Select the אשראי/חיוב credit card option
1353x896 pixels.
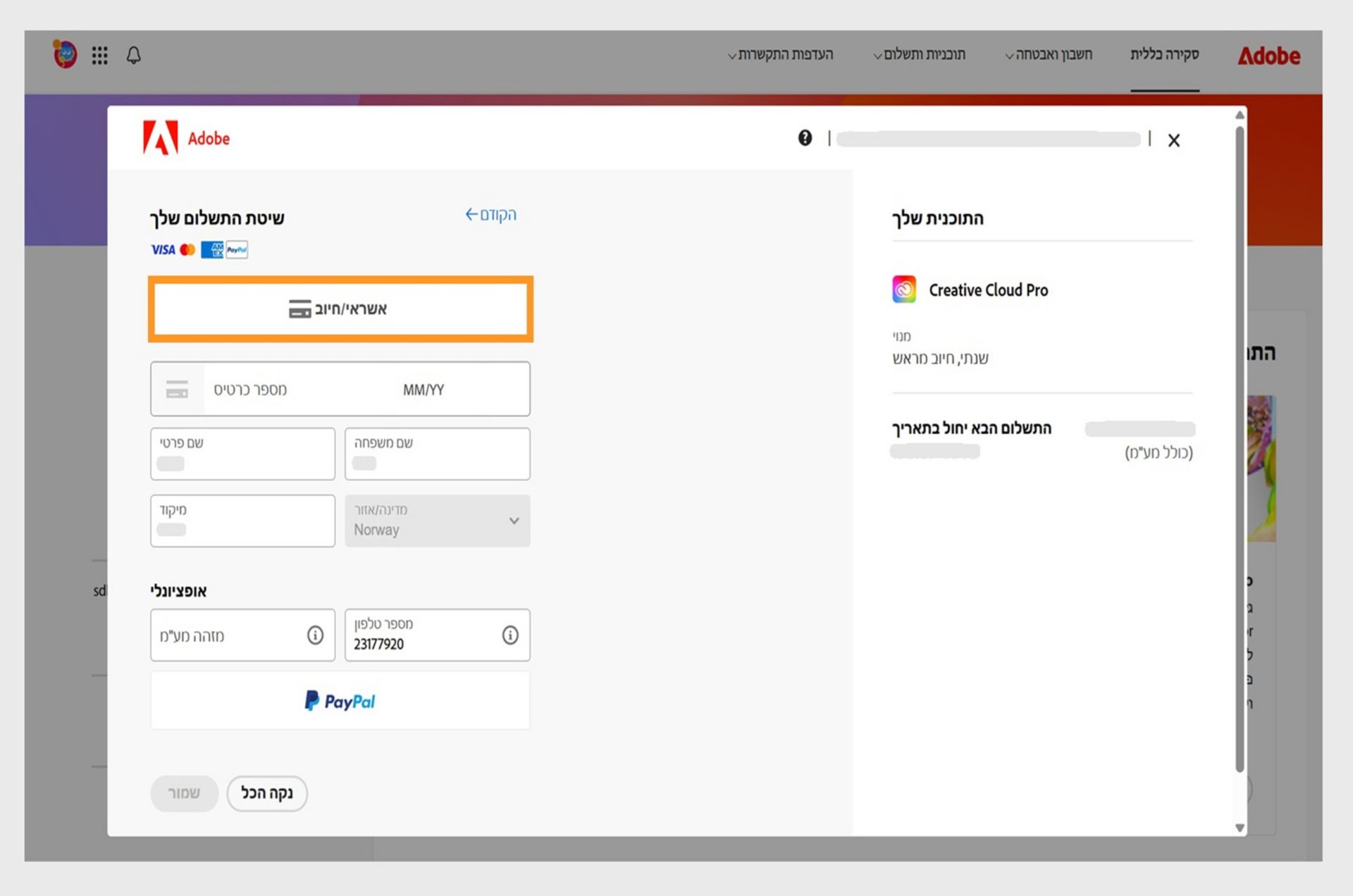340,309
